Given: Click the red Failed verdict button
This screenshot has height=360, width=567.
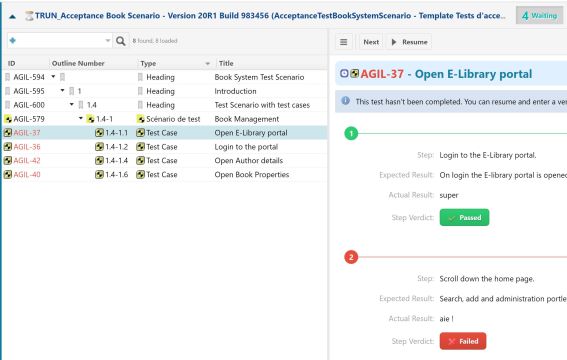Looking at the screenshot, I should pyautogui.click(x=463, y=341).
